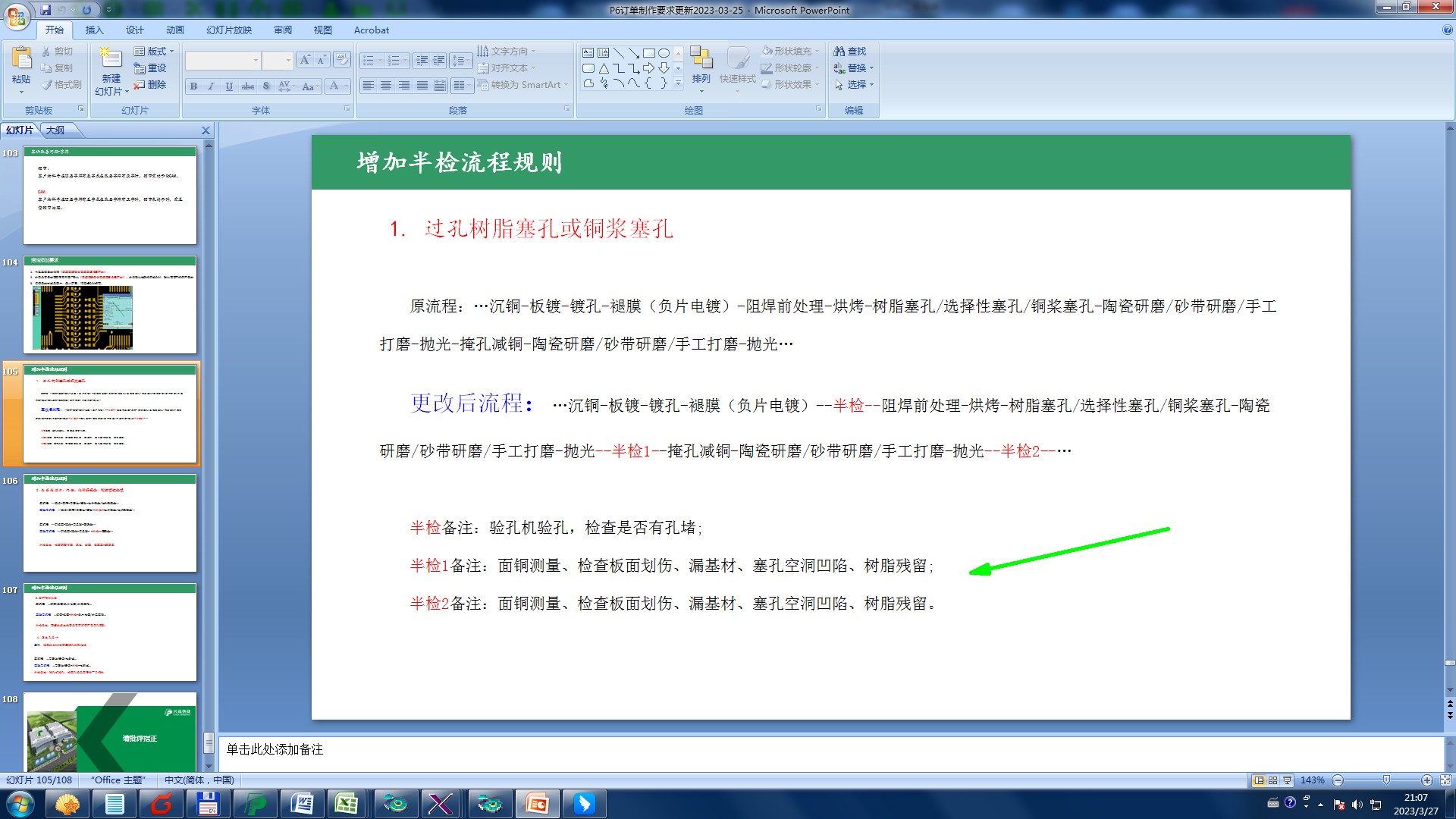Switch to Slide Sorter view button
This screenshot has height=819, width=1456.
click(x=1273, y=780)
